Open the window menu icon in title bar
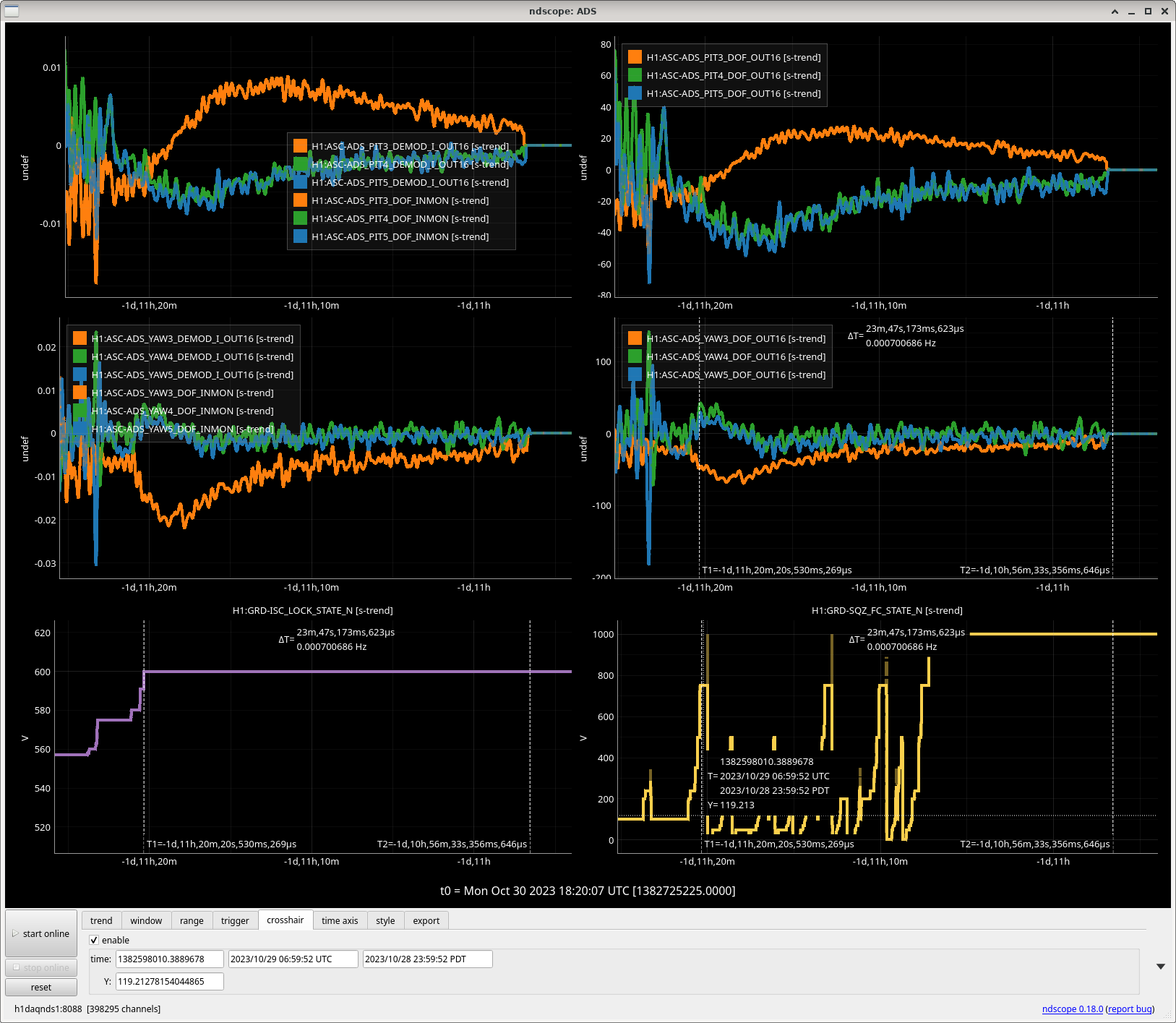The width and height of the screenshot is (1176, 1023). click(x=12, y=11)
